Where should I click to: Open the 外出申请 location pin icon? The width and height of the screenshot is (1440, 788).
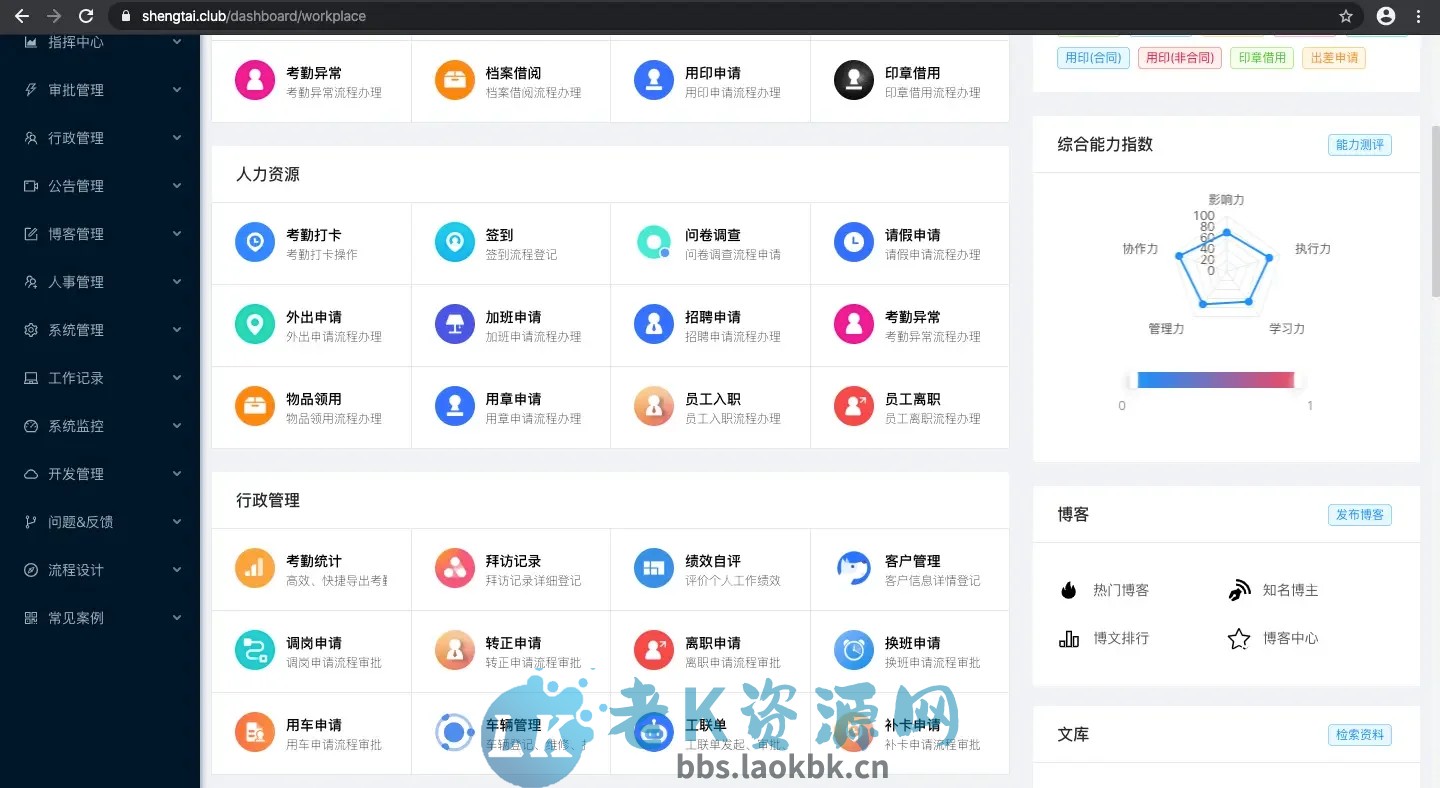pos(255,324)
